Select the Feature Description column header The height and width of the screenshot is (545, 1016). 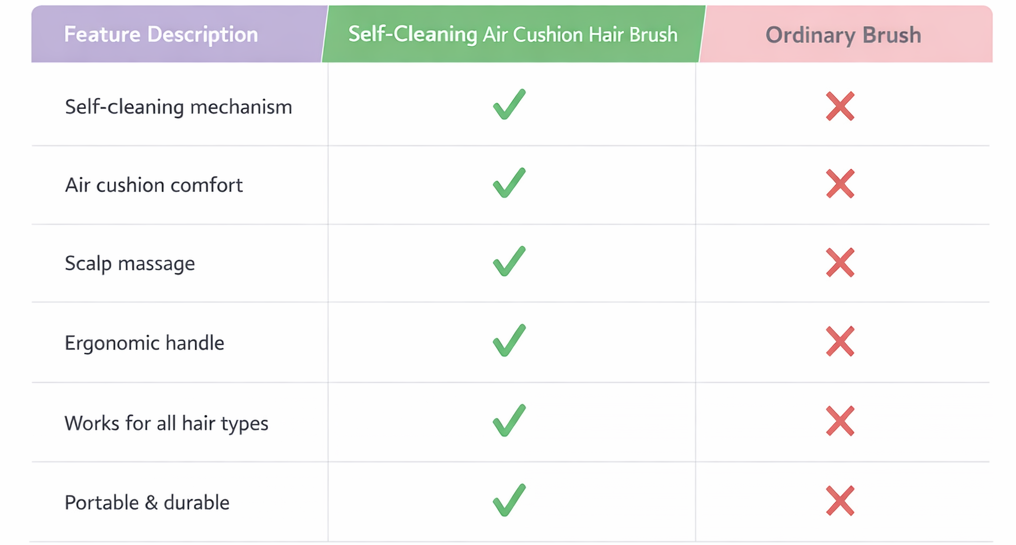coord(161,34)
